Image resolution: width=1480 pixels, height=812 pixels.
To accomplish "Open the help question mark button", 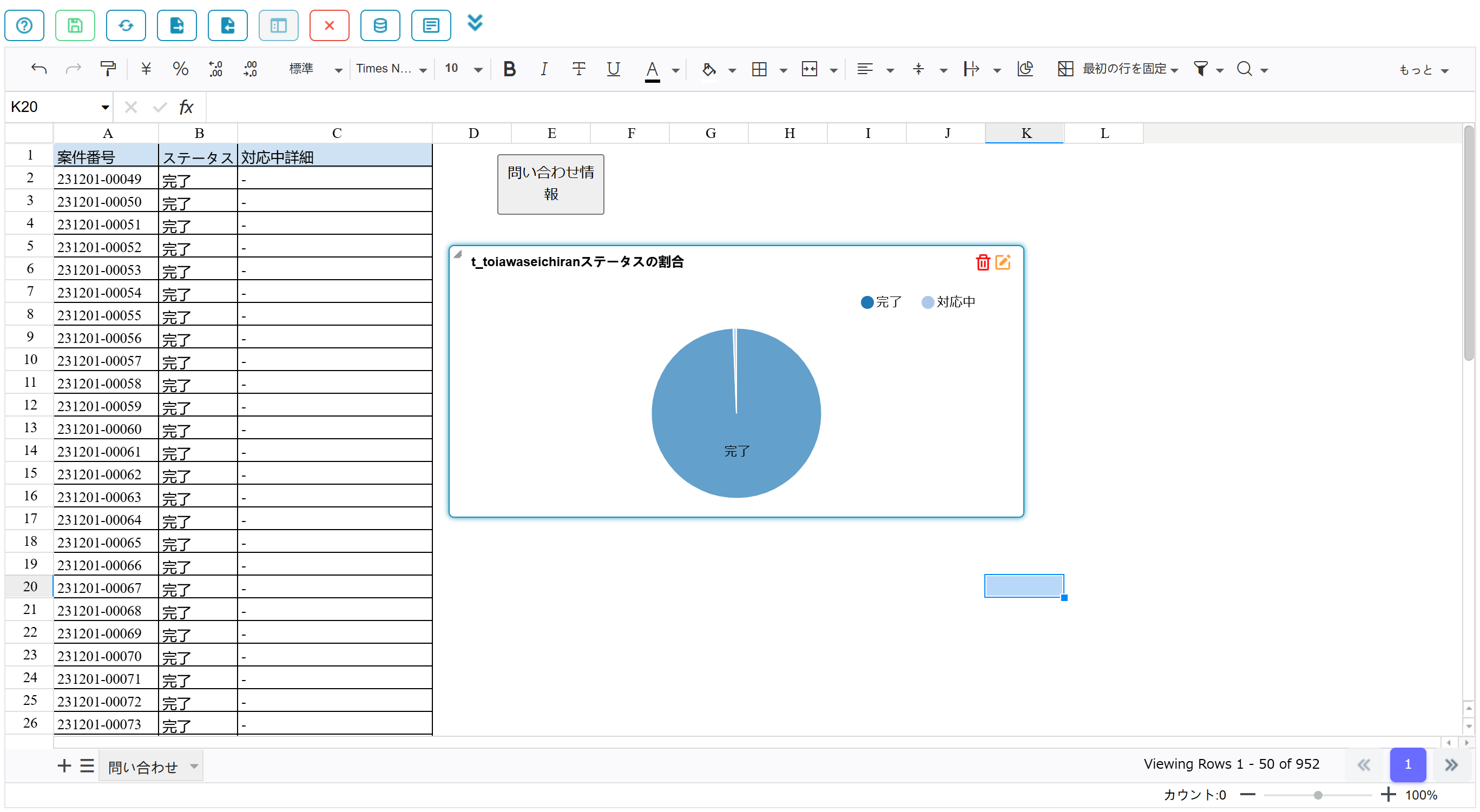I will (x=24, y=25).
